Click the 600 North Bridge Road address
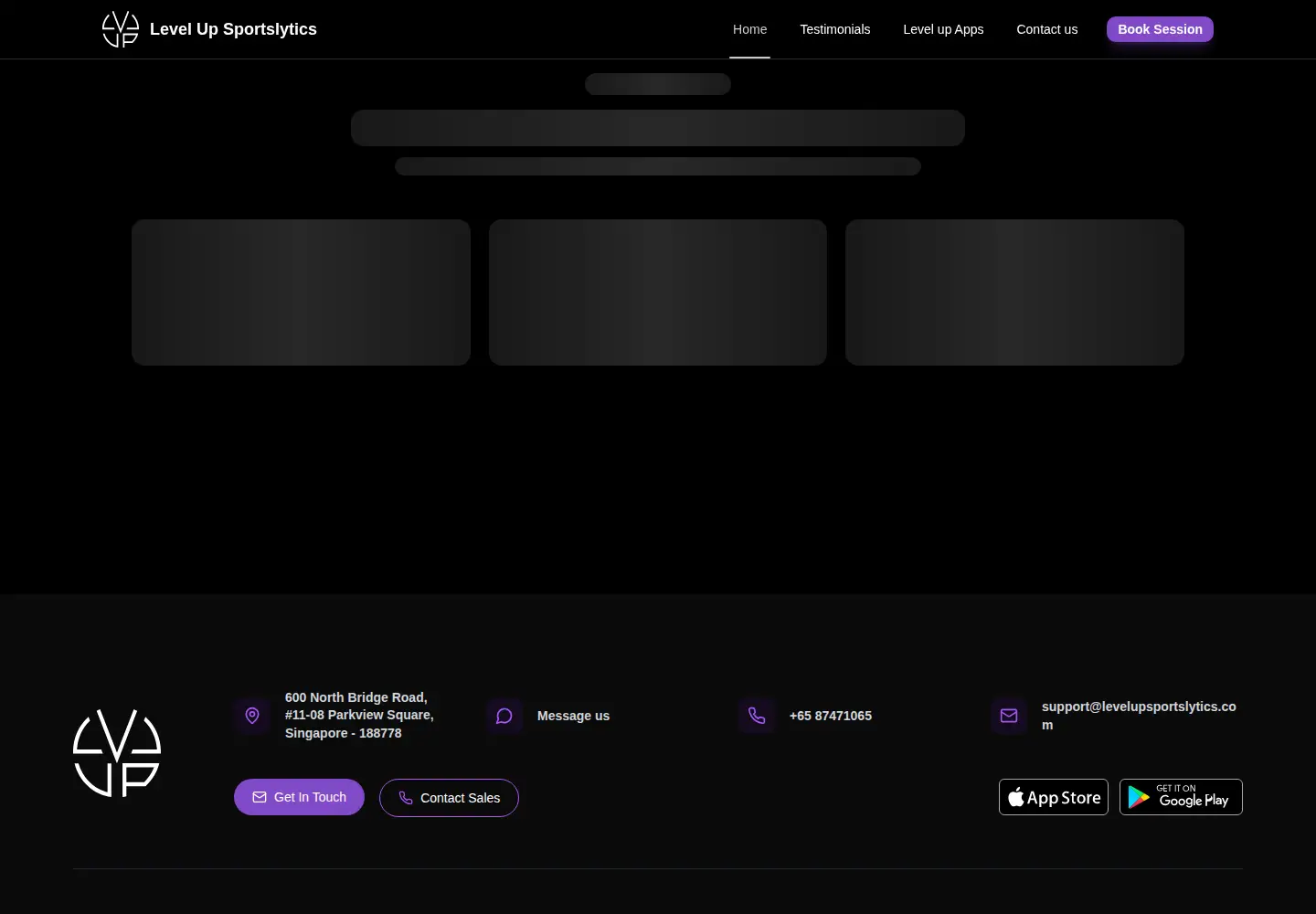This screenshot has width=1316, height=914. coord(359,716)
